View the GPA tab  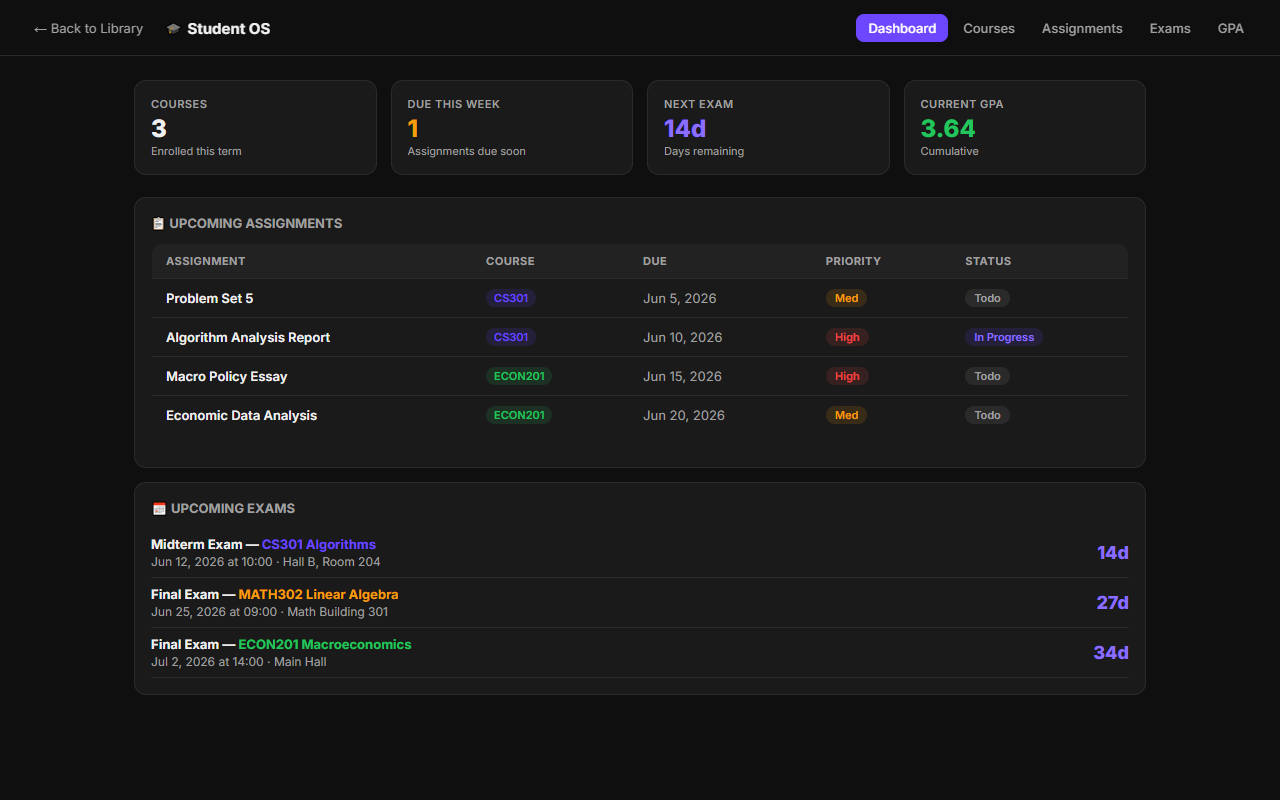pos(1231,28)
